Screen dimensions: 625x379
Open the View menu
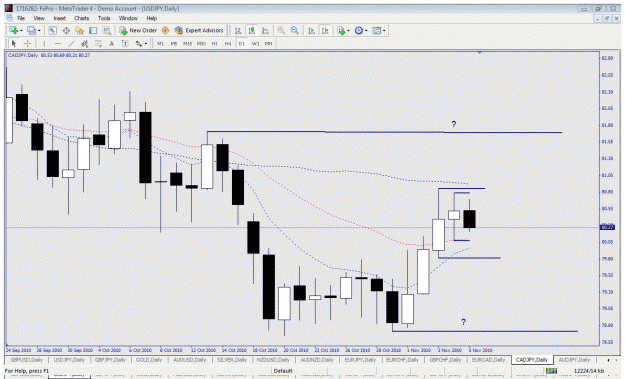point(39,18)
